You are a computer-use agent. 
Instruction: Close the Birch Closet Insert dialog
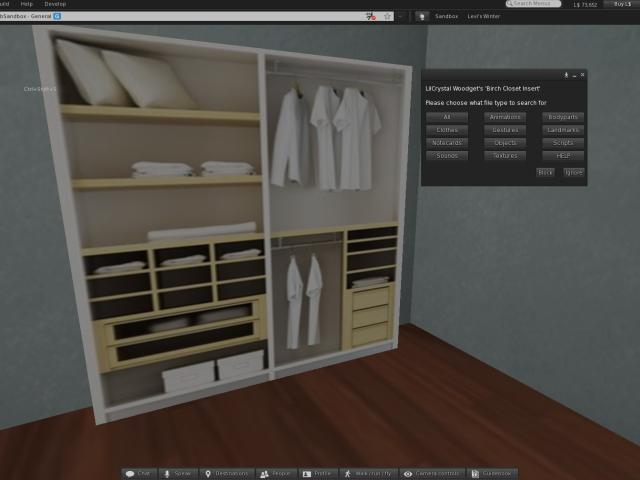[x=582, y=75]
